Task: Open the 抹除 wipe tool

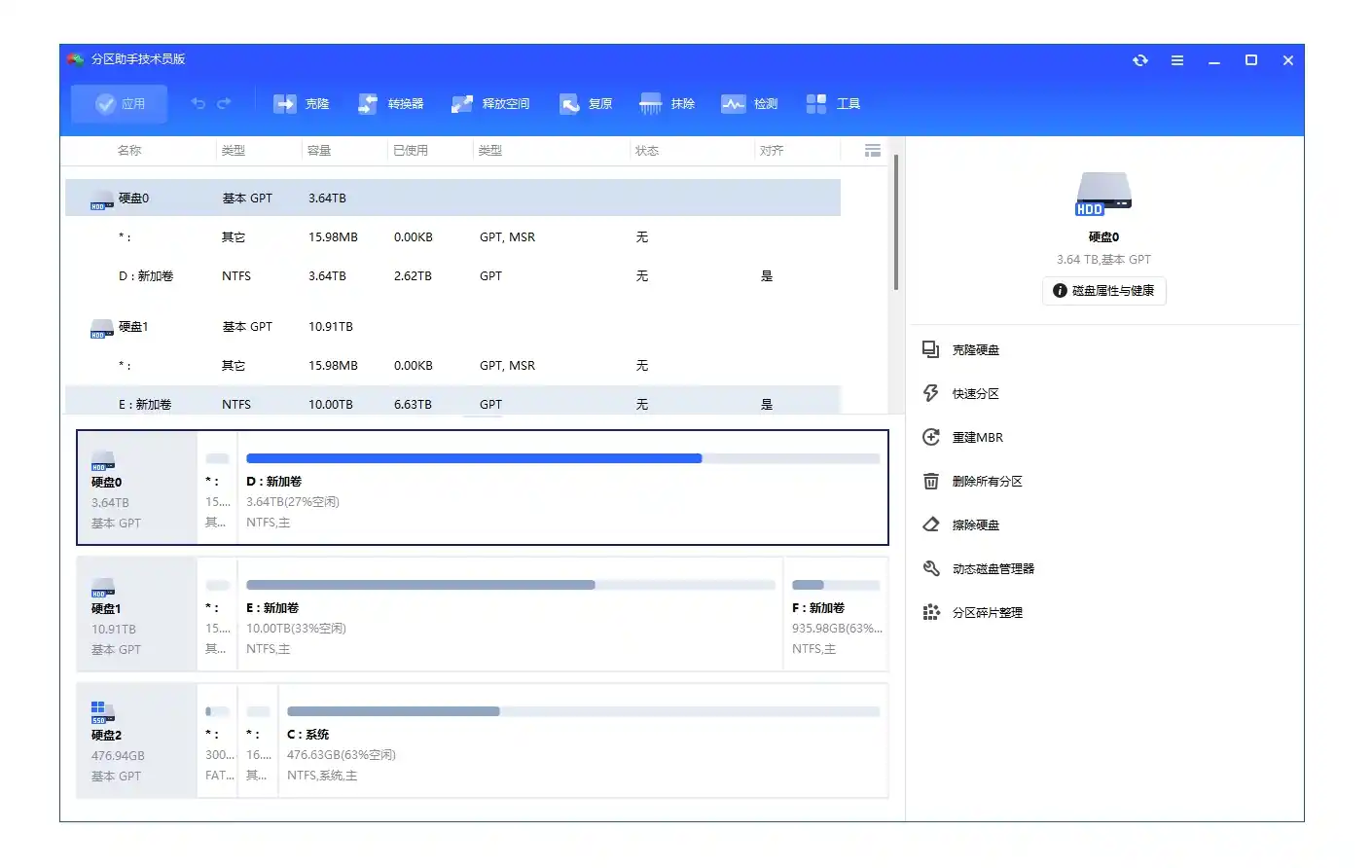Action: [668, 104]
